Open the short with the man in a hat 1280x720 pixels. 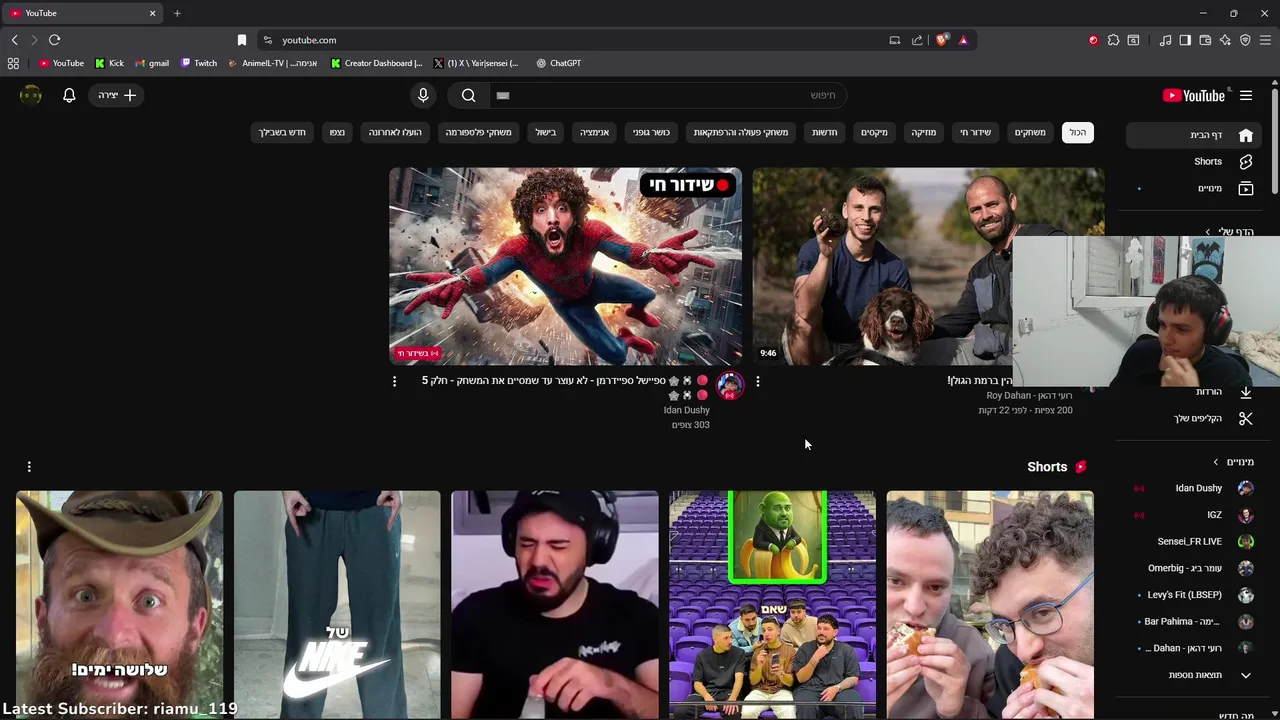click(x=119, y=604)
